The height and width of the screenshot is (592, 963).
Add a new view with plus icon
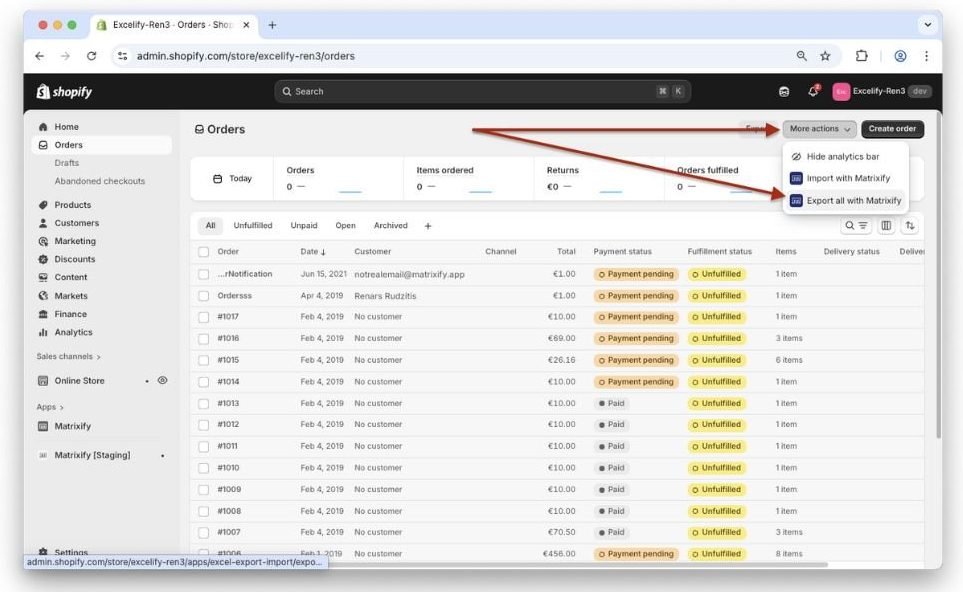(x=428, y=226)
